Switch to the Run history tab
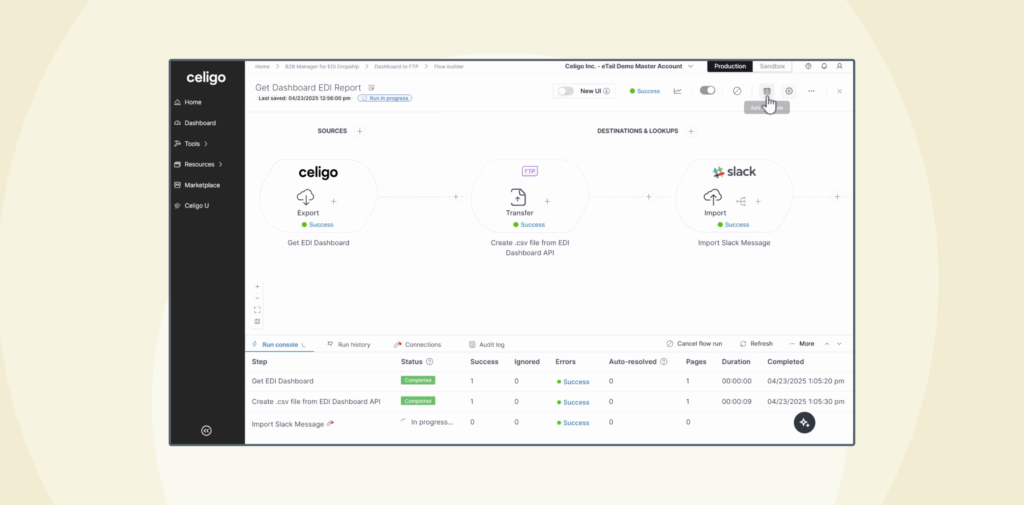The image size is (1024, 505). coord(349,344)
